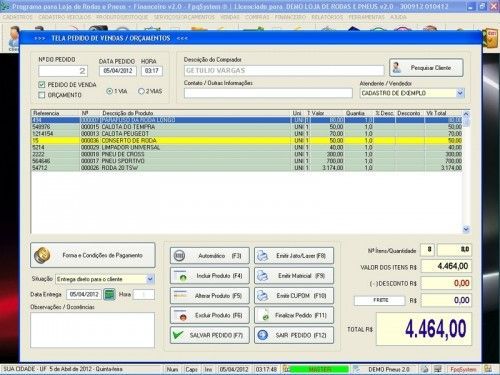The image size is (500, 375).
Task: Click the computer icon in status bar
Action: [437, 369]
